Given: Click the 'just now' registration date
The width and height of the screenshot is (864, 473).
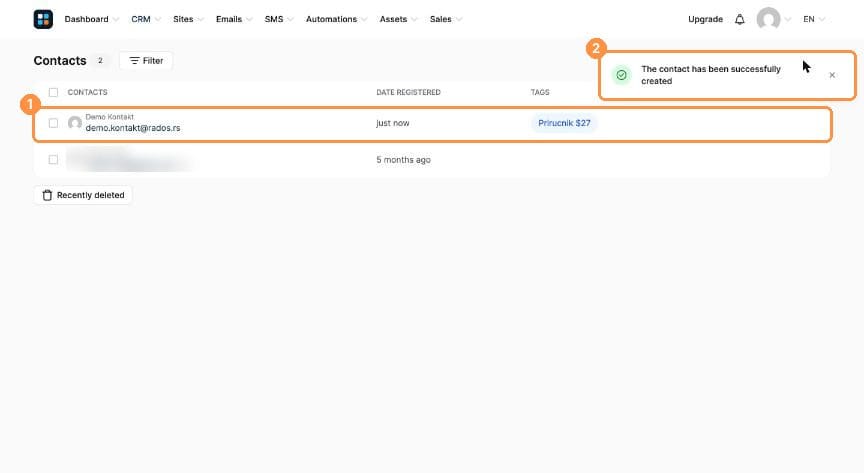Looking at the screenshot, I should [393, 123].
